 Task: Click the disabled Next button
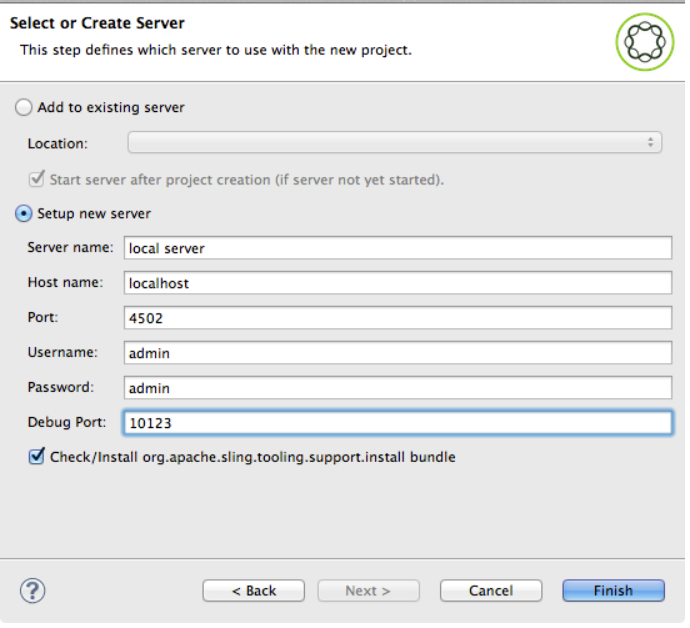368,591
